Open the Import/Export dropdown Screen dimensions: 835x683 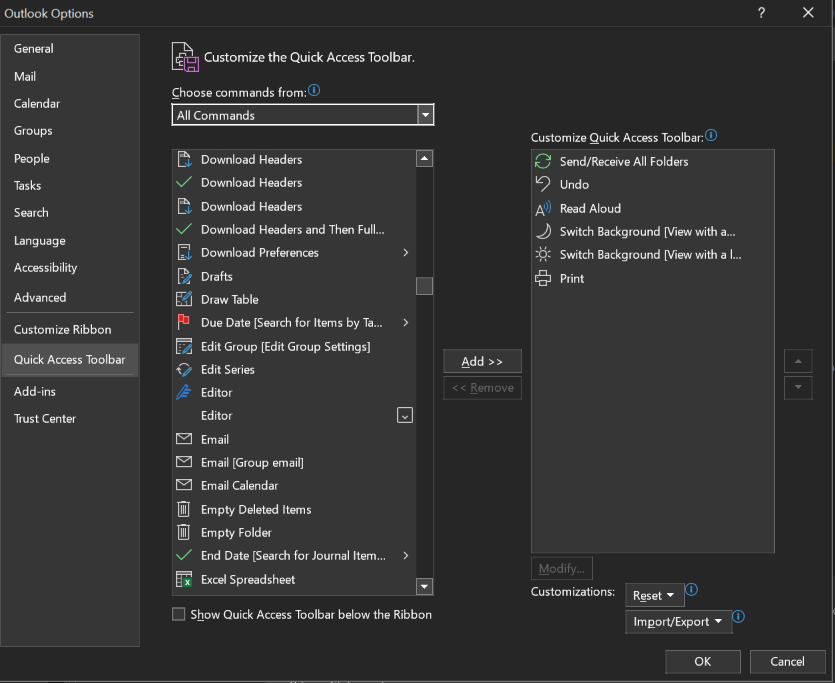point(678,621)
